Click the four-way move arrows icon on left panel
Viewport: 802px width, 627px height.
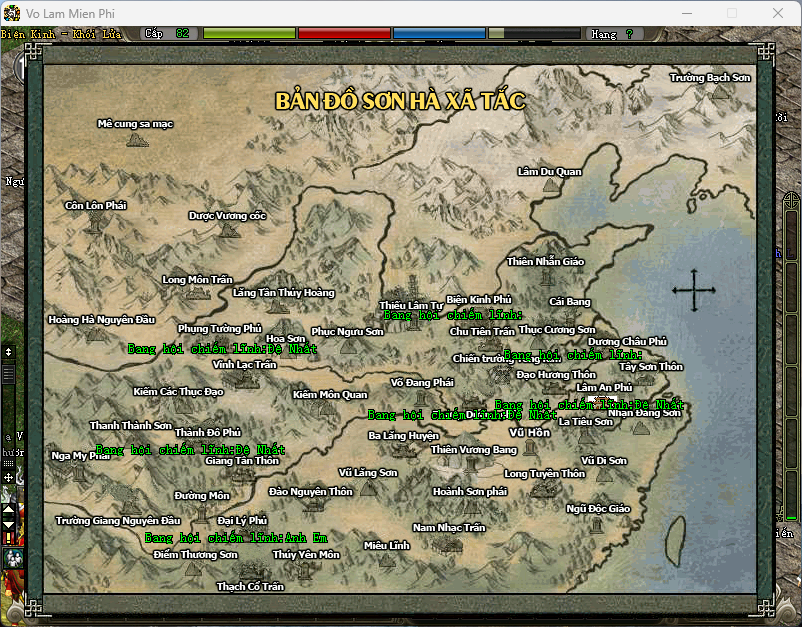pyautogui.click(x=8, y=478)
